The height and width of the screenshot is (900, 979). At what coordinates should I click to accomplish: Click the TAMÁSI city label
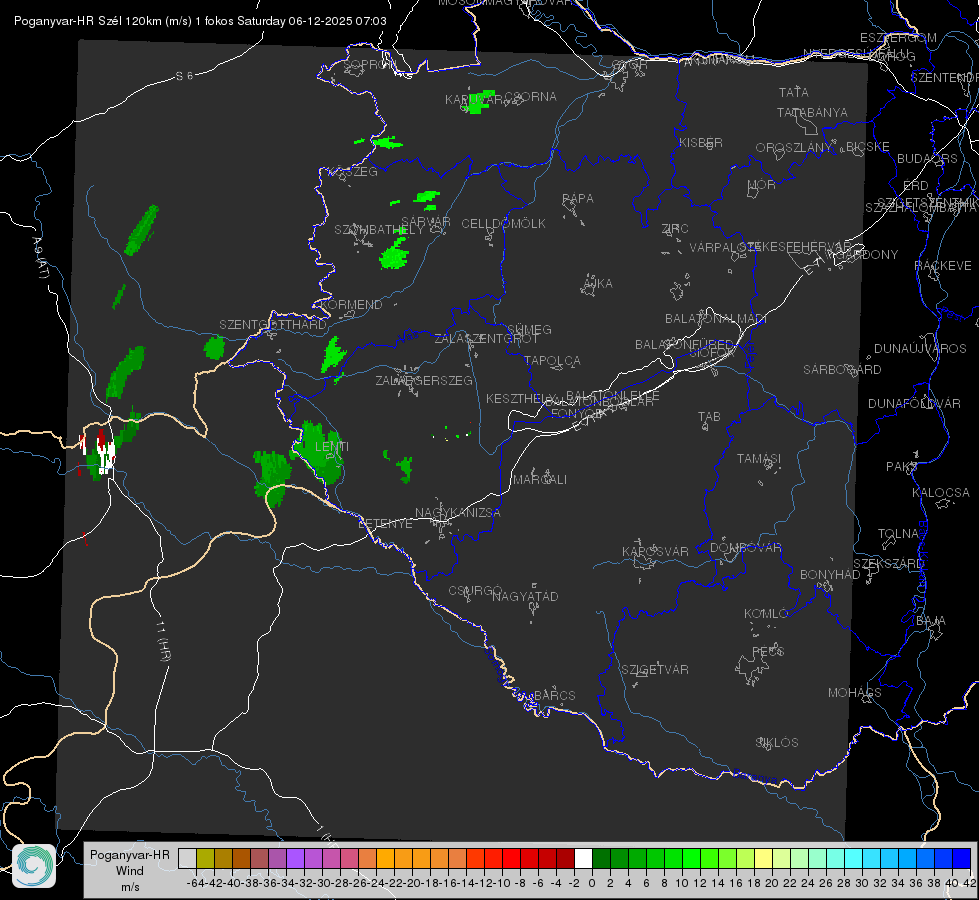pos(759,458)
